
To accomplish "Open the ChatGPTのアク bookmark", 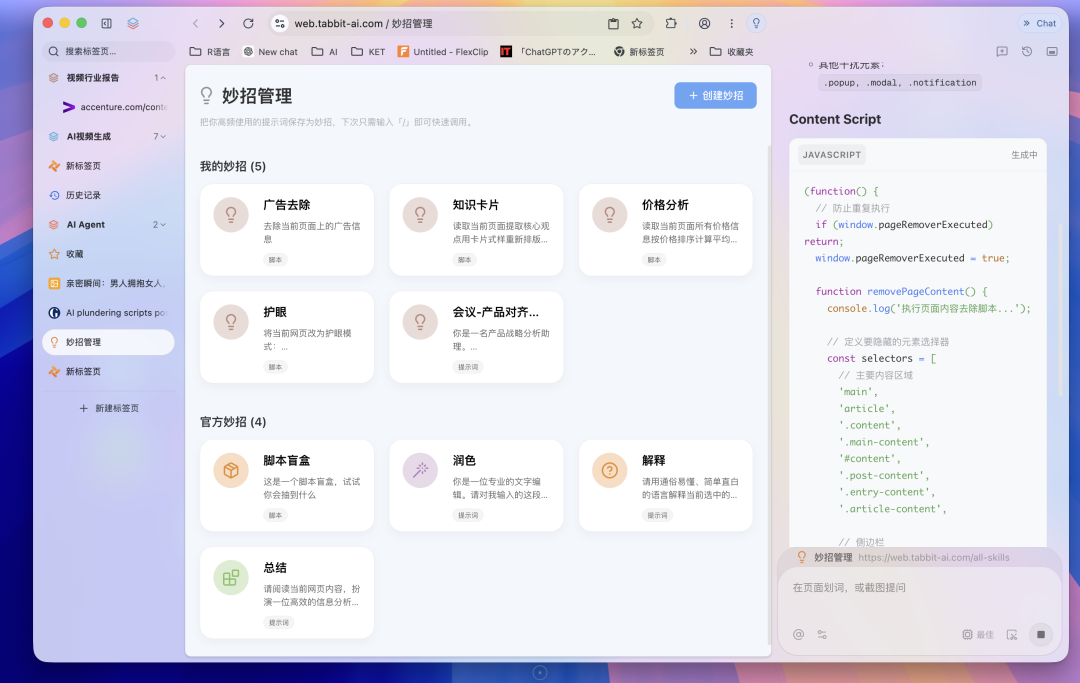I will [548, 52].
